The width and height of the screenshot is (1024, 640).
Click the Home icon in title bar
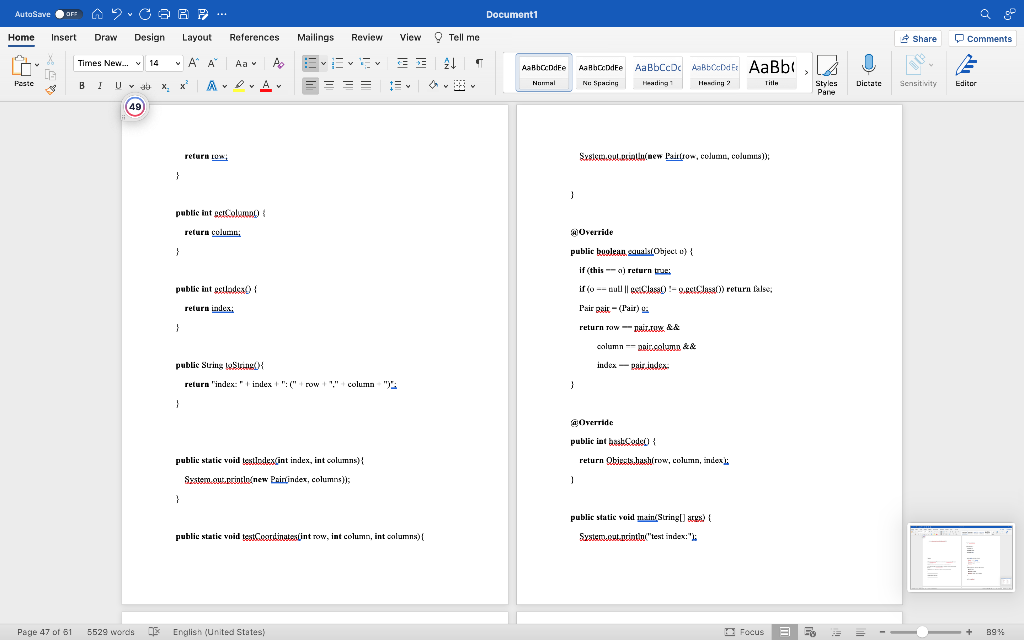[97, 14]
